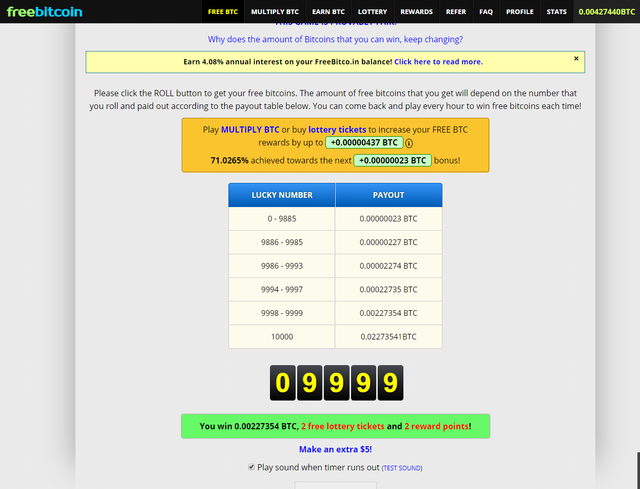View the STATS page
This screenshot has height=489, width=640.
point(557,11)
